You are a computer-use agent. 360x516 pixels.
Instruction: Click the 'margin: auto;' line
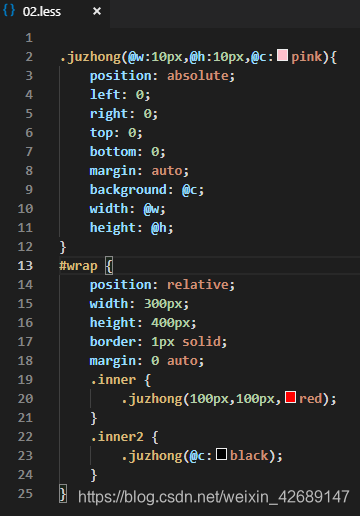139,171
